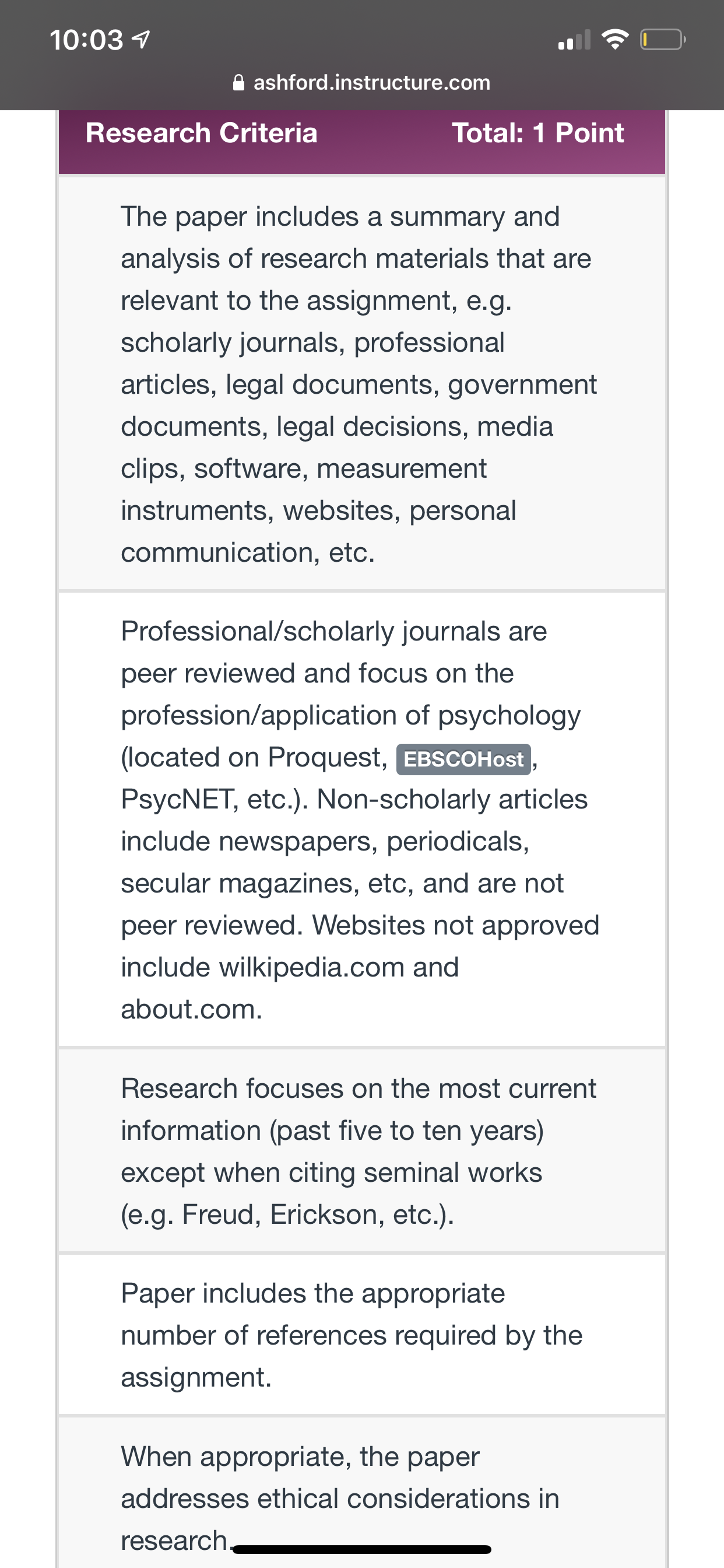Tap the PsycNET text in the paragraph
This screenshot has height=1568, width=724.
tap(180, 799)
